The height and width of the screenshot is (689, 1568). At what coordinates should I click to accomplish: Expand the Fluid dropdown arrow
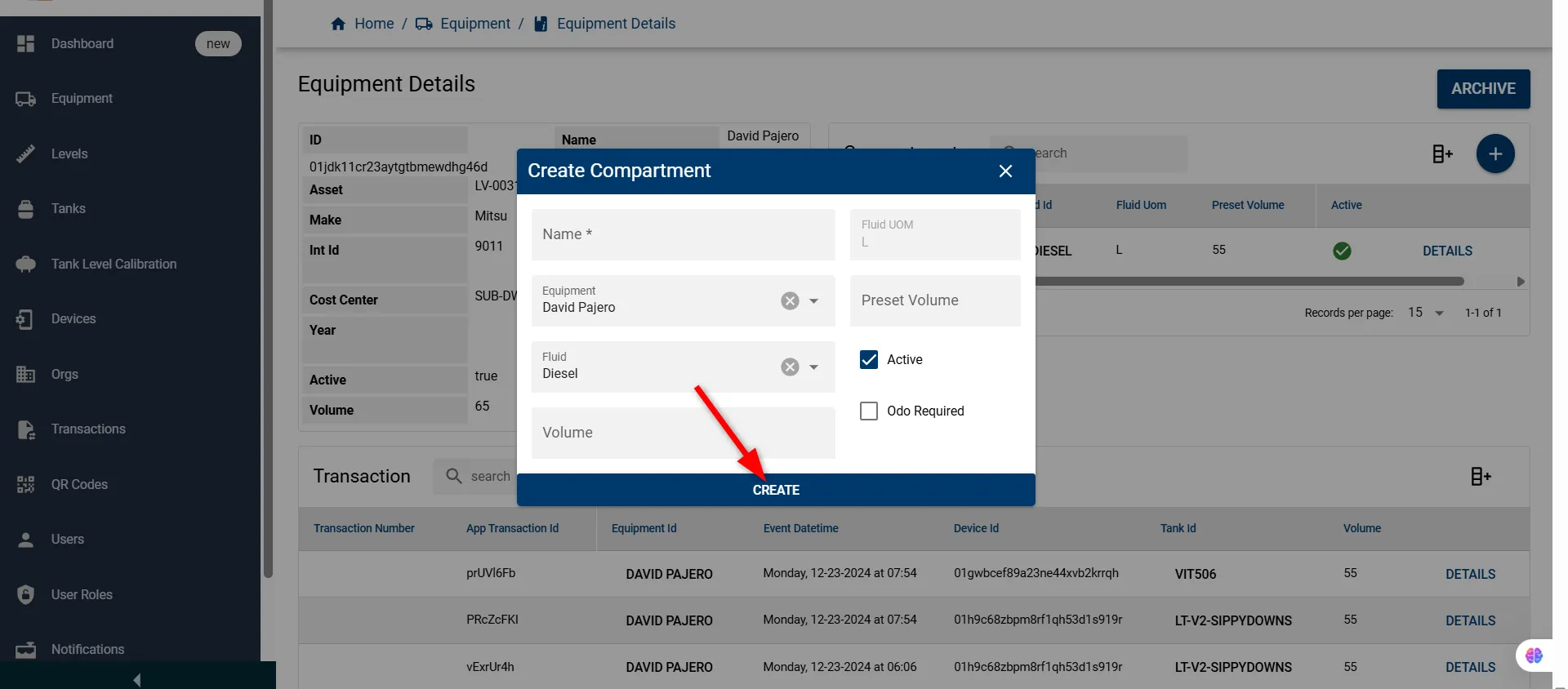813,367
